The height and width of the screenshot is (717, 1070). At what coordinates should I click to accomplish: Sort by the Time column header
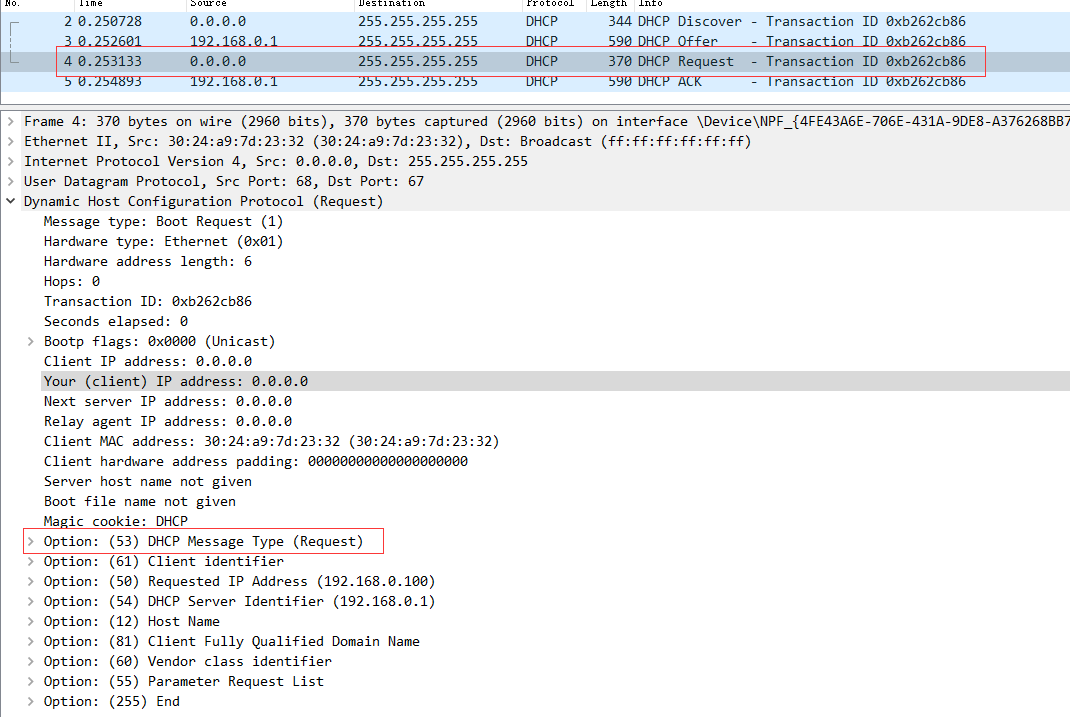(x=130, y=3)
